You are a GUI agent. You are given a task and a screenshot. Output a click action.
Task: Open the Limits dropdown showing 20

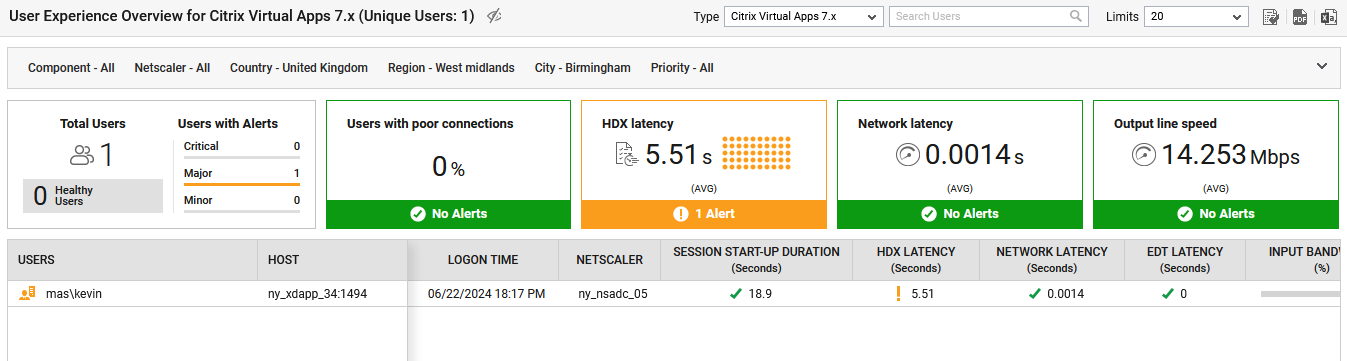[1196, 16]
